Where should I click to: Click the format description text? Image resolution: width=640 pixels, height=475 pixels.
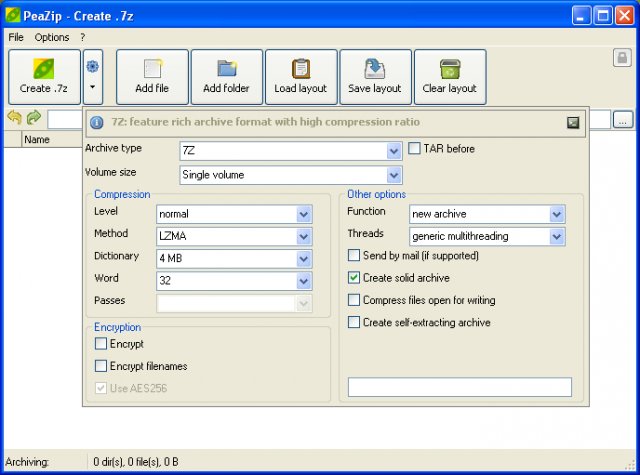266,122
